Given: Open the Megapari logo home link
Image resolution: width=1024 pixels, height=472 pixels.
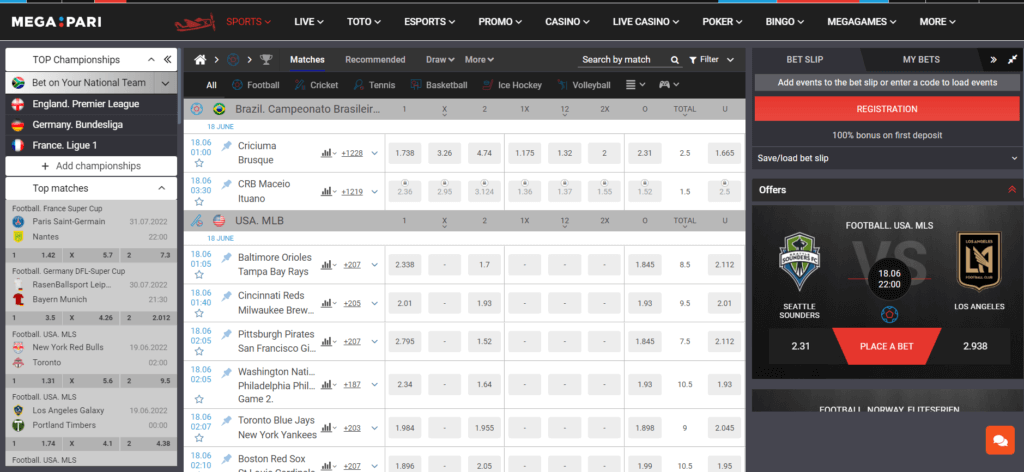Looking at the screenshot, I should 56,22.
